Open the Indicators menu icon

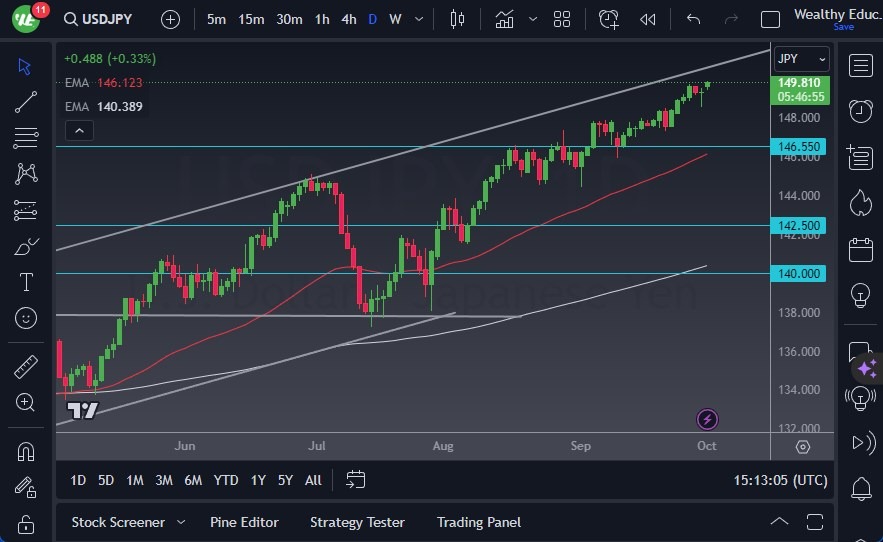coord(504,19)
